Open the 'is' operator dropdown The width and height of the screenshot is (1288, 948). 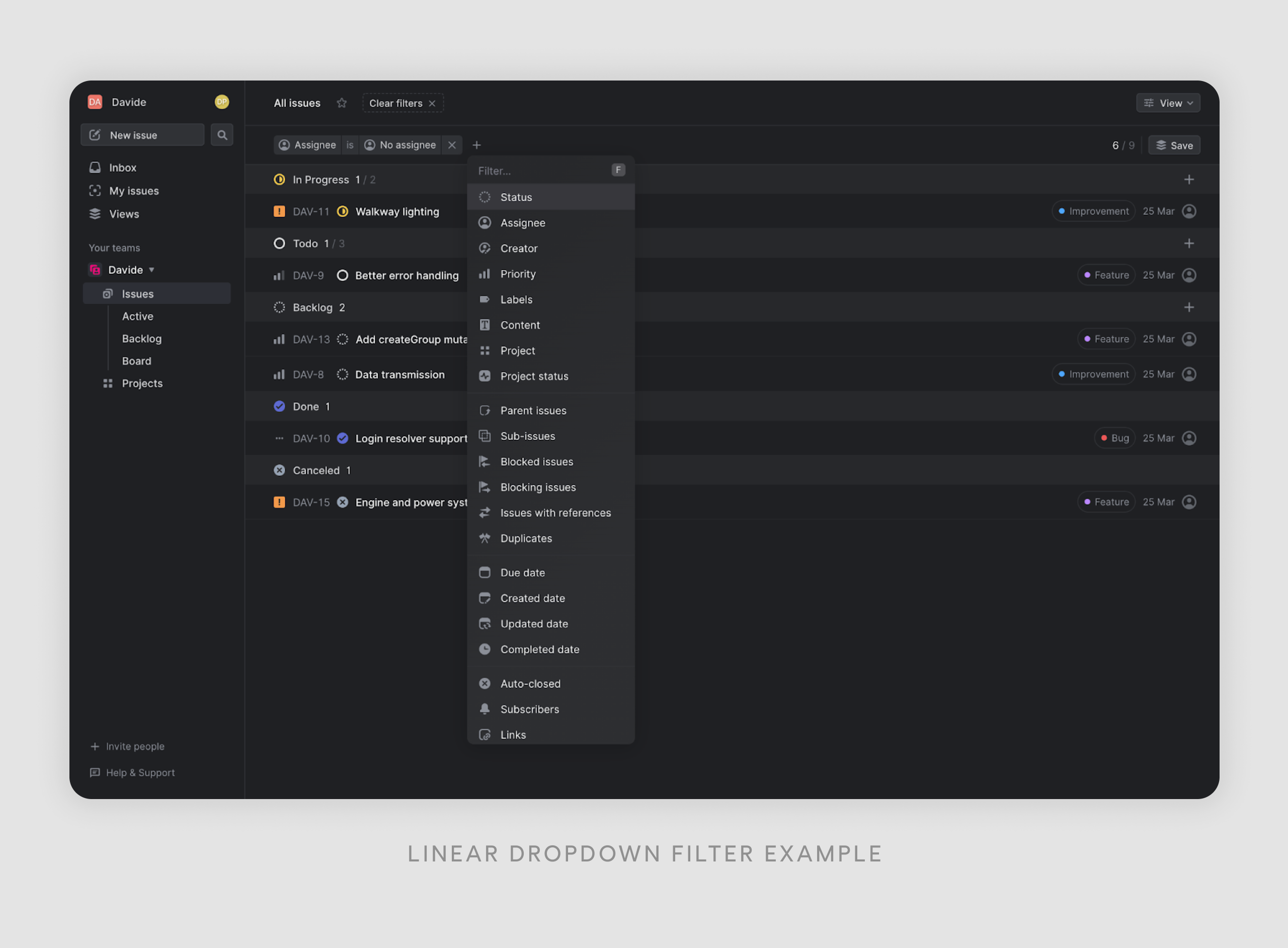point(350,145)
